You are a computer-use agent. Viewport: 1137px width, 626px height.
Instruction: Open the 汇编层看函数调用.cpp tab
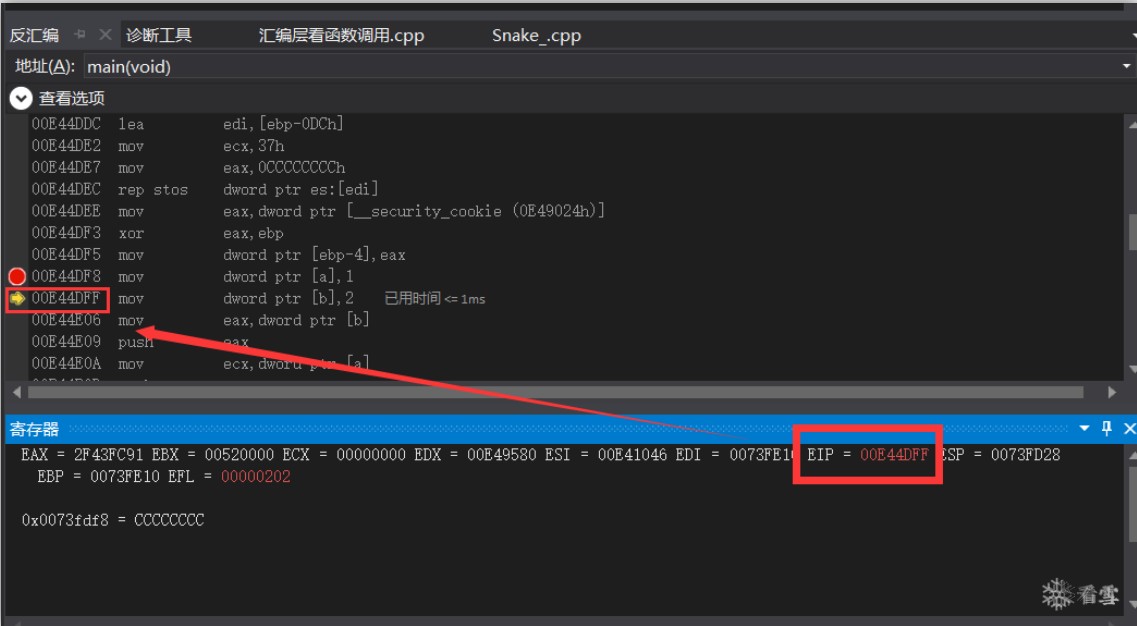click(342, 36)
